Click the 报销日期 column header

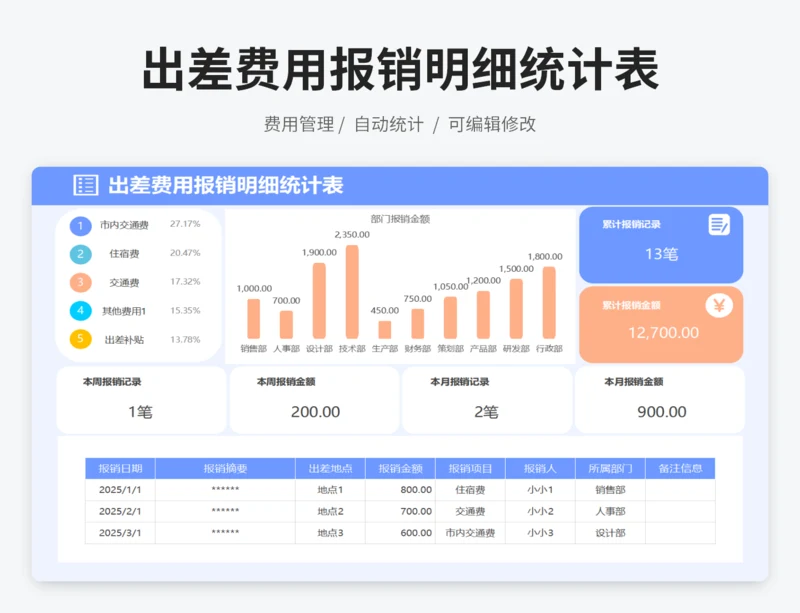tap(120, 469)
